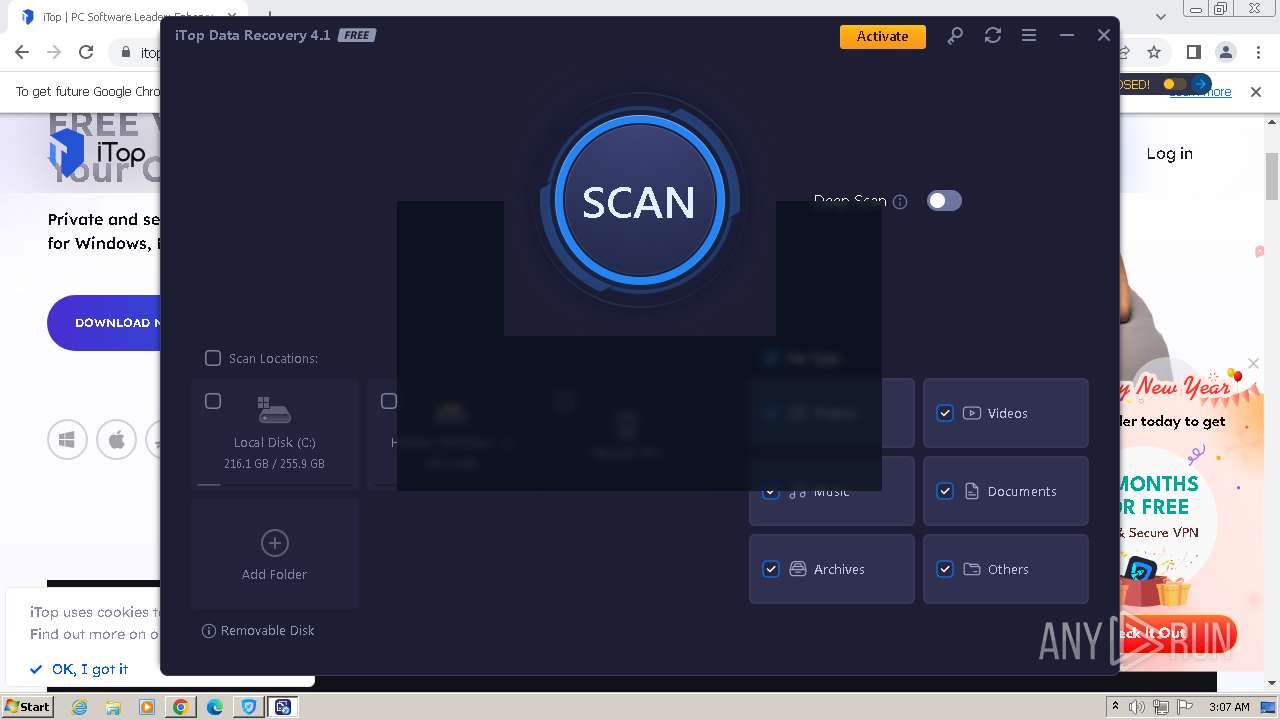Viewport: 1280px width, 720px height.
Task: Close the New Year promo popup
Action: point(1253,363)
